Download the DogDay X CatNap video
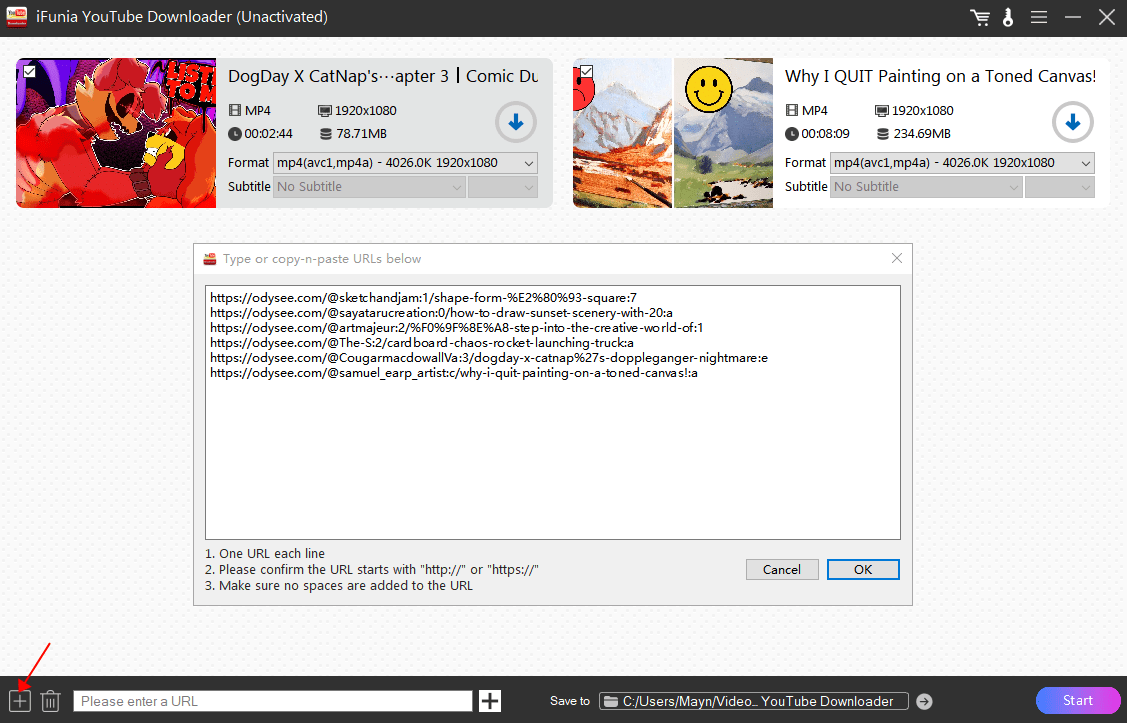 pyautogui.click(x=516, y=123)
